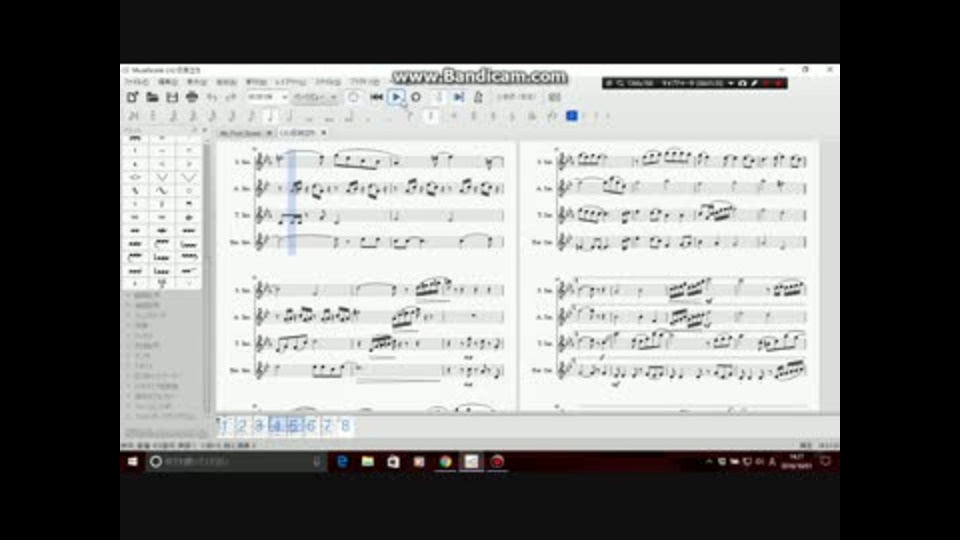
Task: Select the quarter note duration
Action: pos(270,116)
